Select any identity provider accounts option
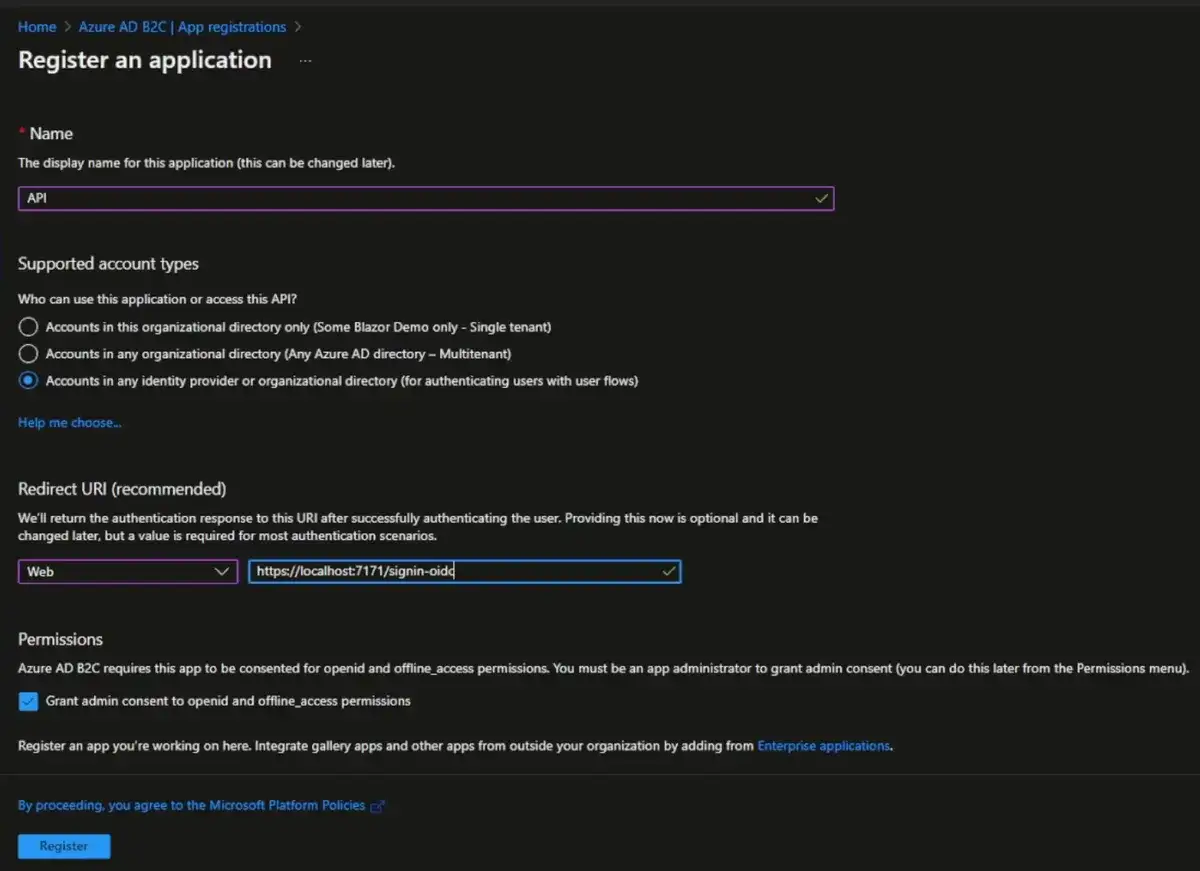 pyautogui.click(x=29, y=381)
